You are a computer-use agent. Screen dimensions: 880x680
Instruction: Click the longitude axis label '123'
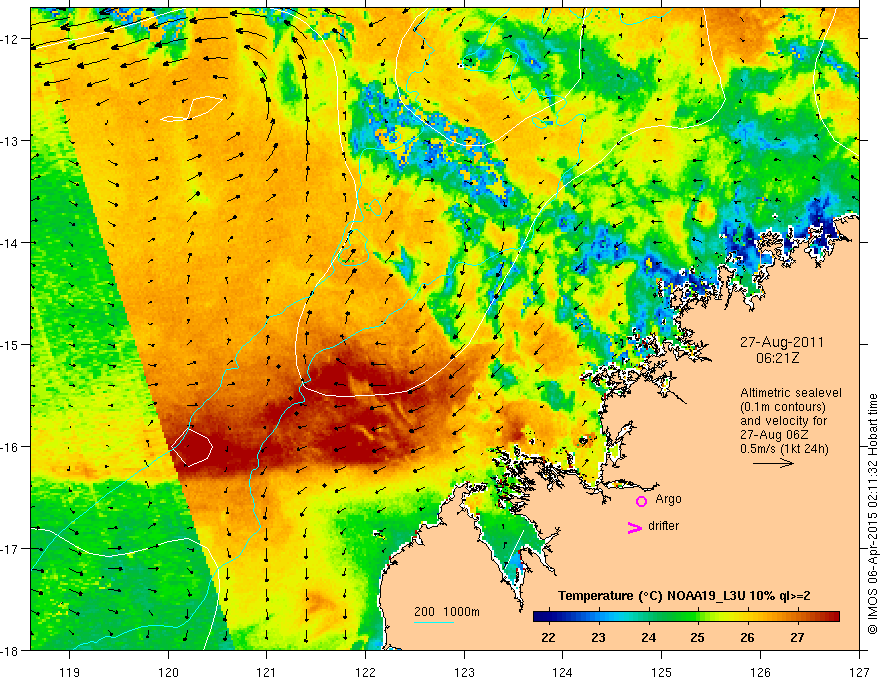[464, 672]
